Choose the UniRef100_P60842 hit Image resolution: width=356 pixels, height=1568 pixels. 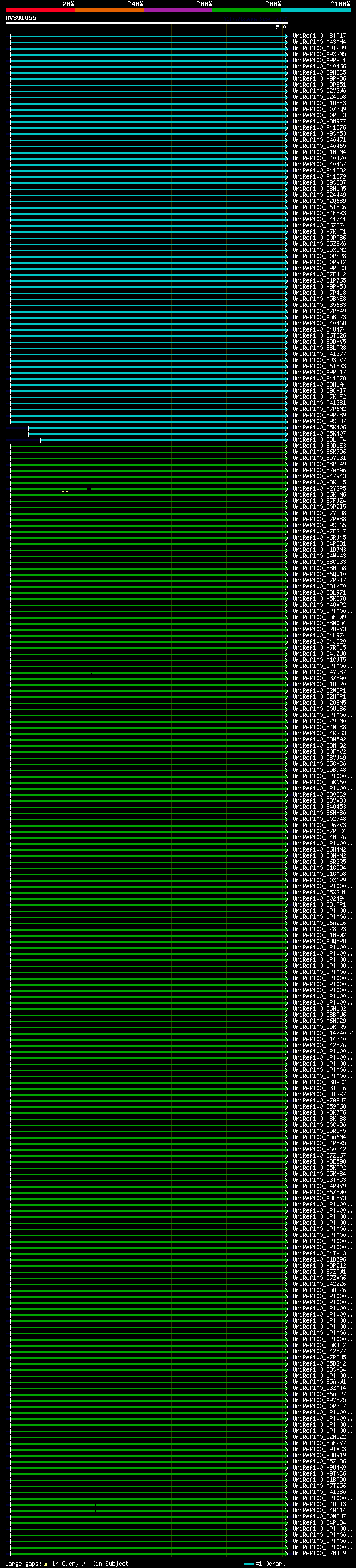[x=319, y=1149]
